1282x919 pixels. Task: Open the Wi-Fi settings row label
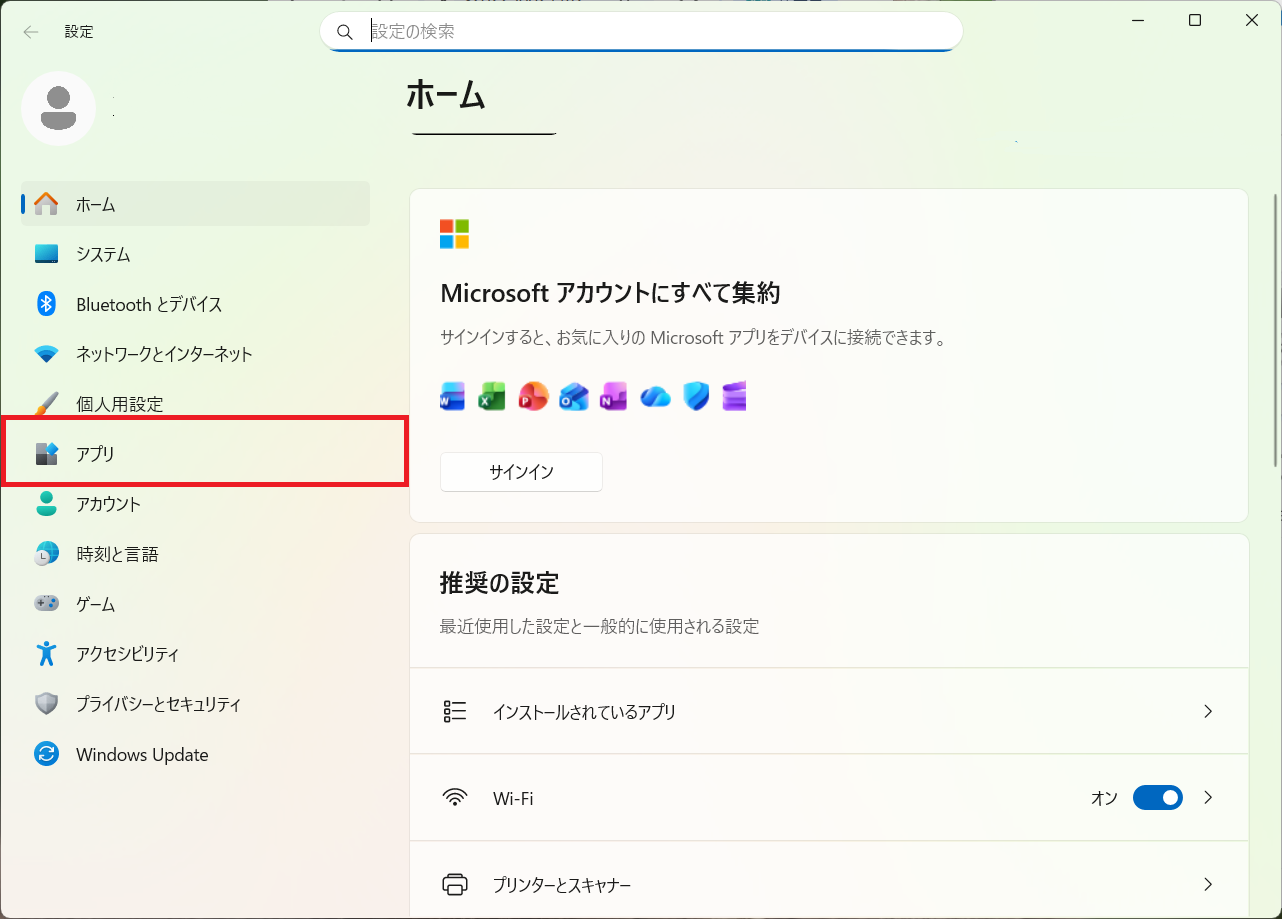click(x=513, y=799)
